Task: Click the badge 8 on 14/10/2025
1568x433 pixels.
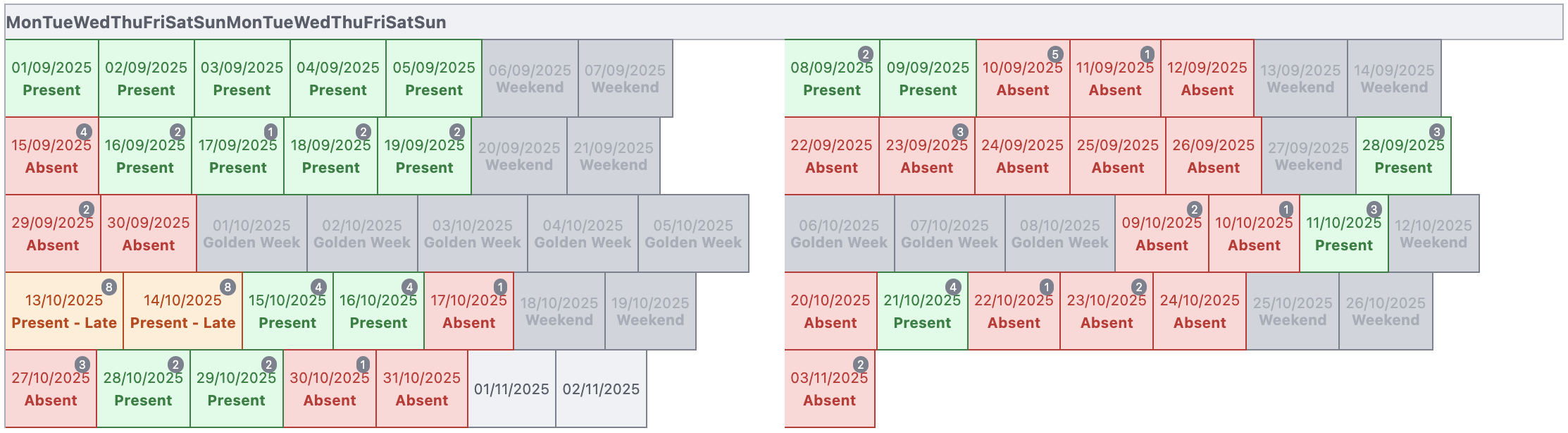Action: click(228, 287)
